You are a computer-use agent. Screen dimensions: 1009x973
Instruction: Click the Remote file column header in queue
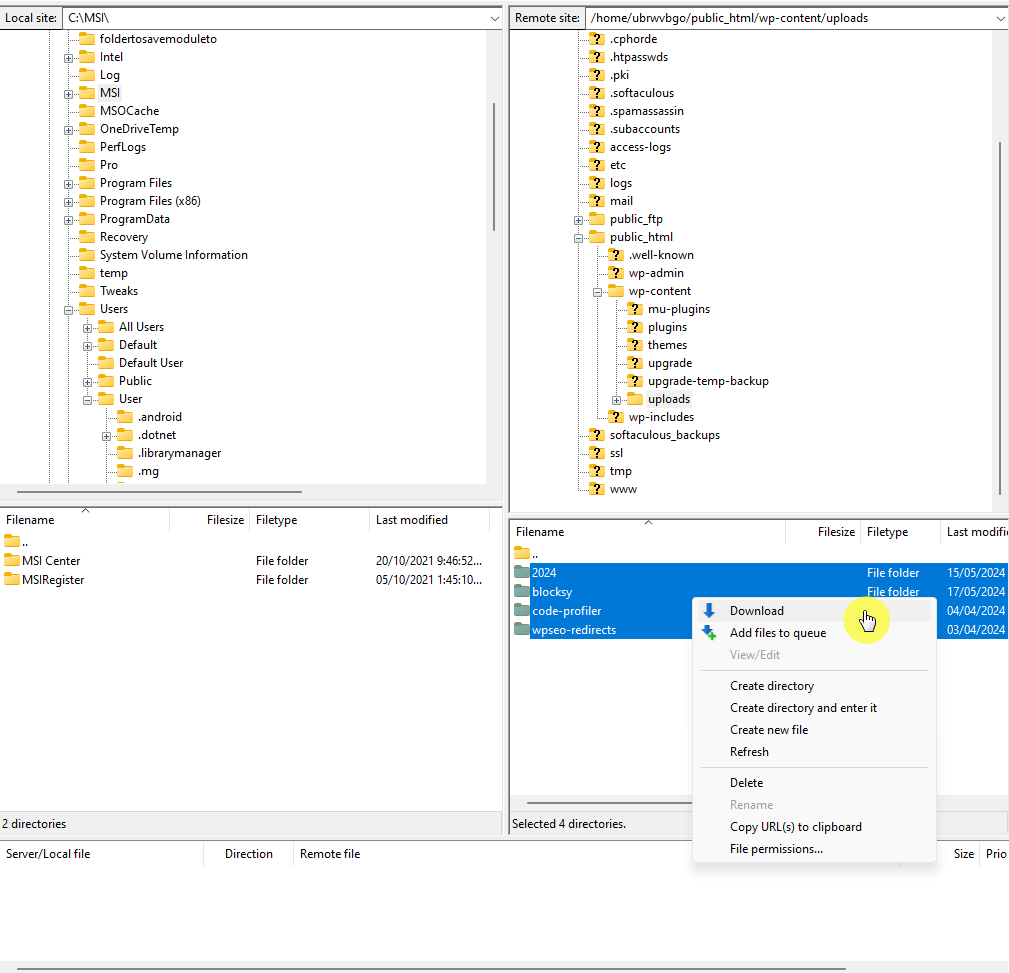coord(329,854)
